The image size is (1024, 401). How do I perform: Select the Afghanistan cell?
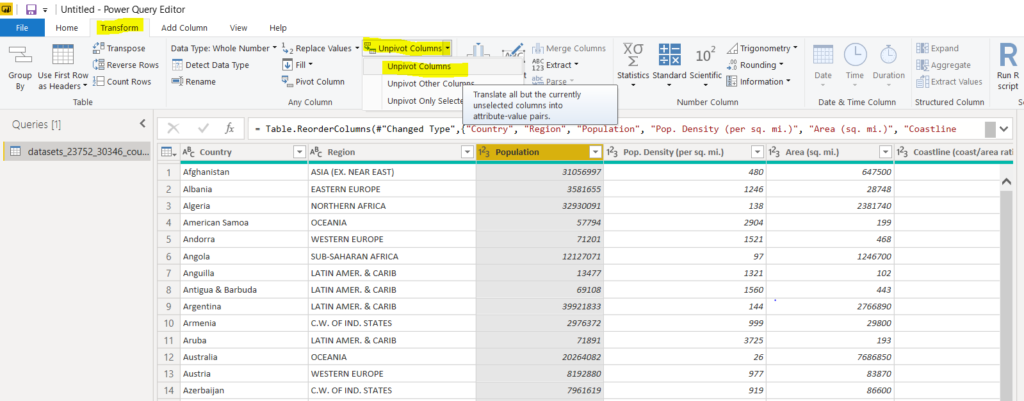coord(244,172)
